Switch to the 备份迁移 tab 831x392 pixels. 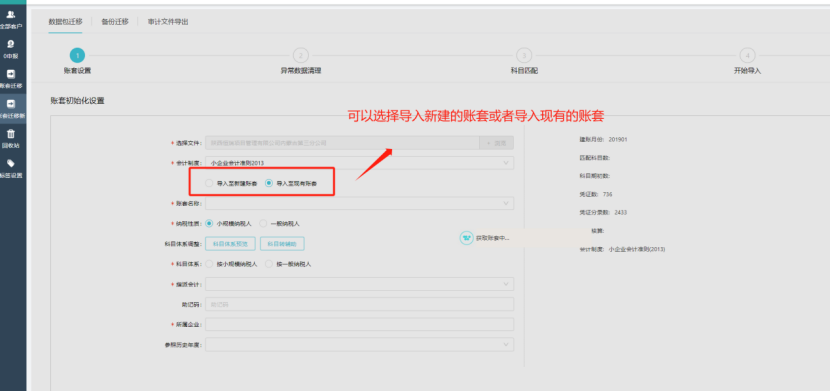click(x=115, y=22)
